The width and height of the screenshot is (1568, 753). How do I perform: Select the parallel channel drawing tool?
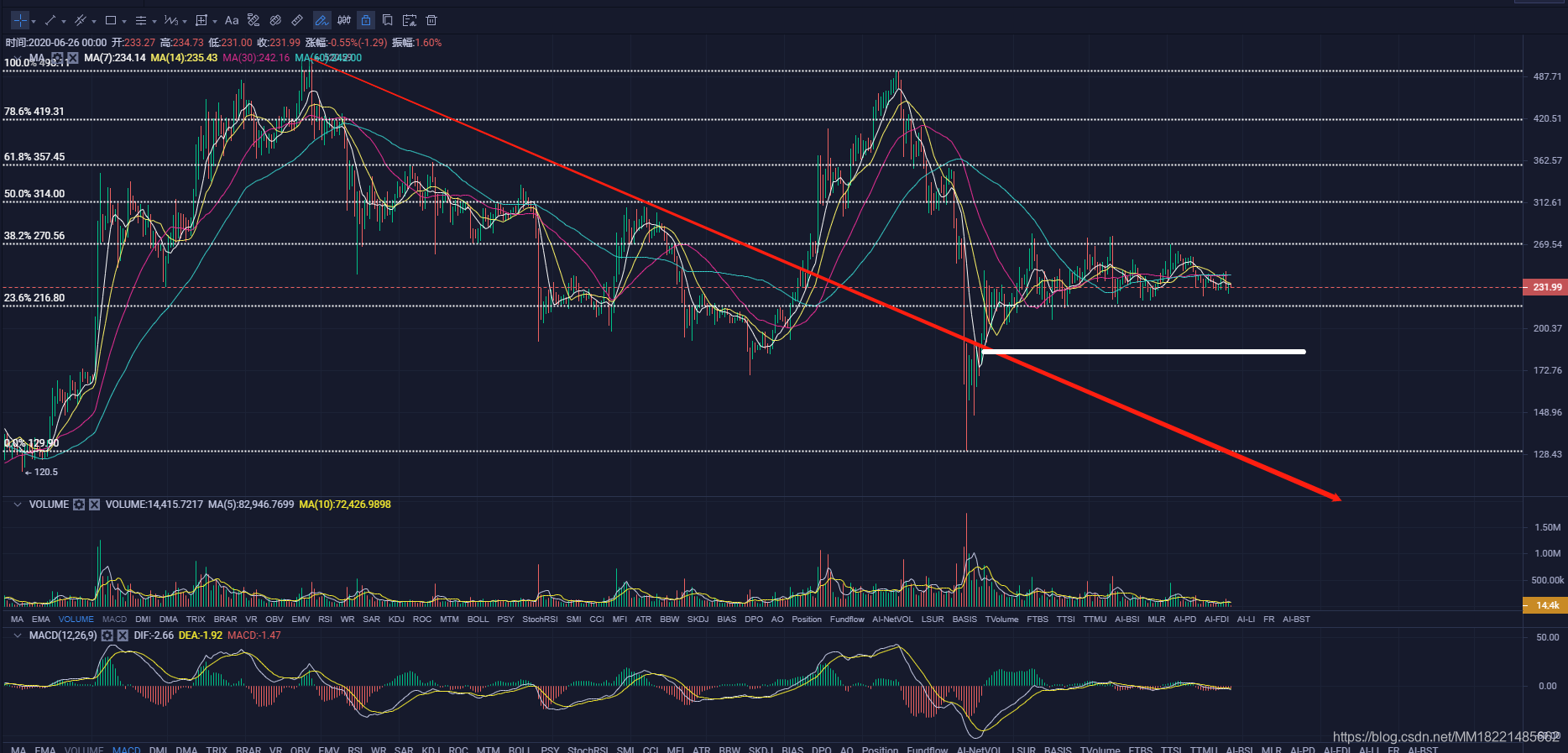(80, 20)
